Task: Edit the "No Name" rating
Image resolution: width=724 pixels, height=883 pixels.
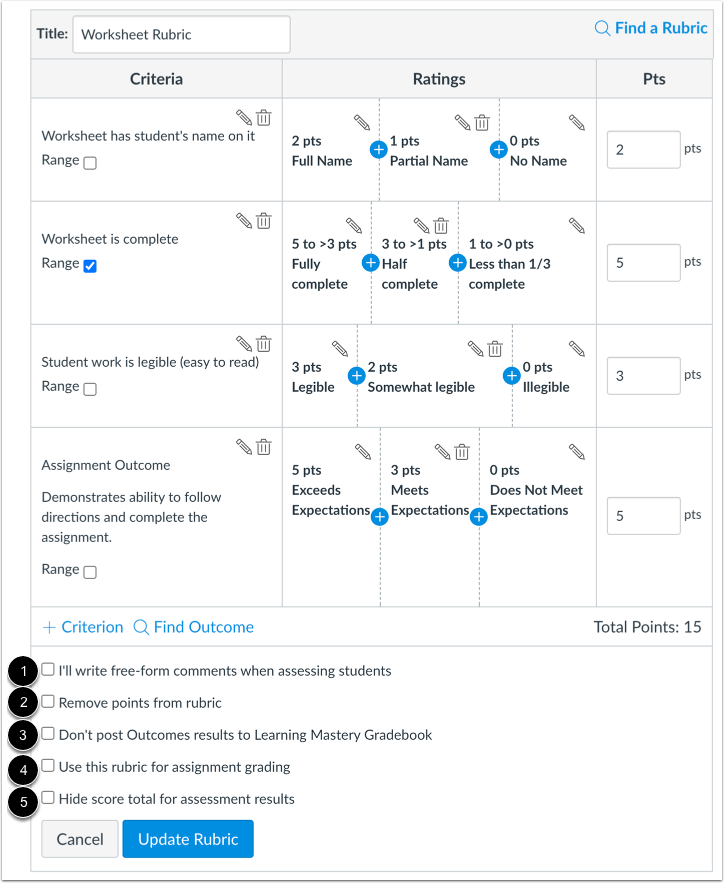Action: tap(576, 124)
